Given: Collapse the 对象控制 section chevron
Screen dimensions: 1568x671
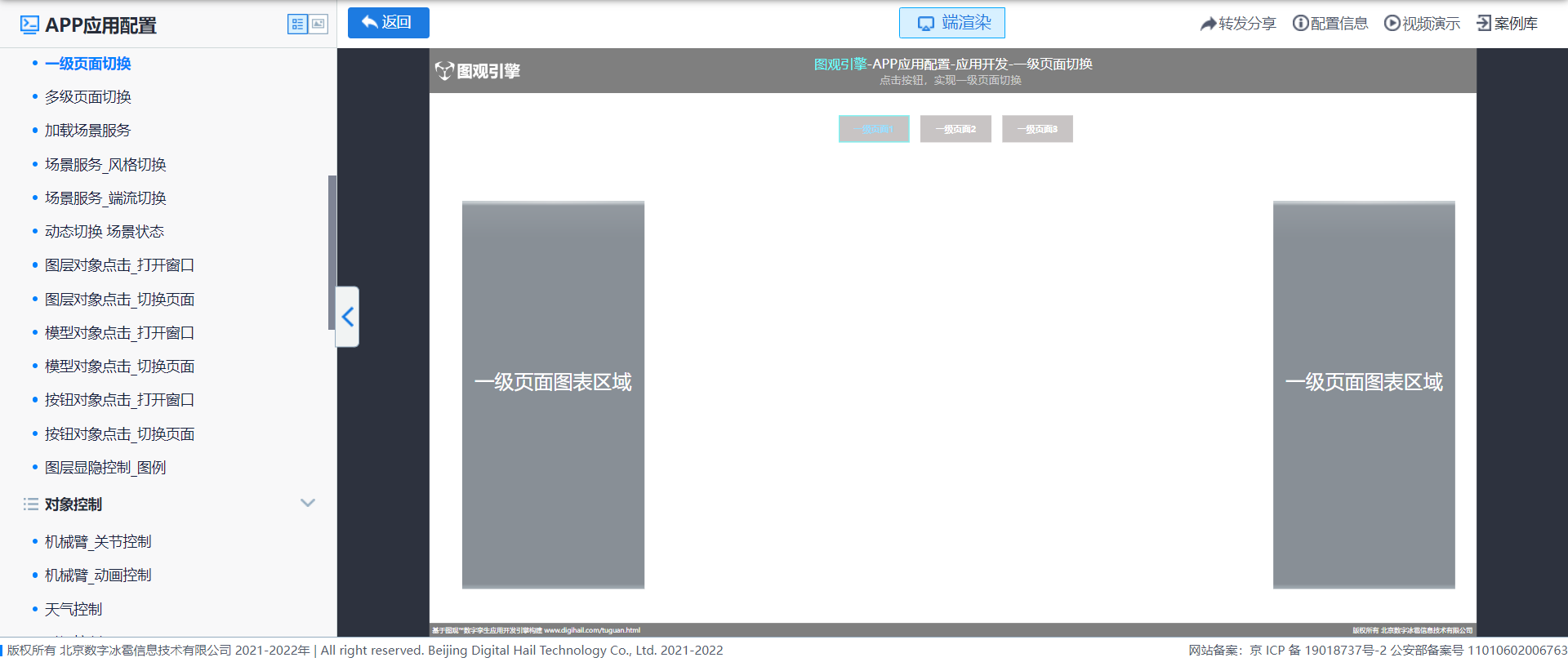Looking at the screenshot, I should (x=308, y=503).
